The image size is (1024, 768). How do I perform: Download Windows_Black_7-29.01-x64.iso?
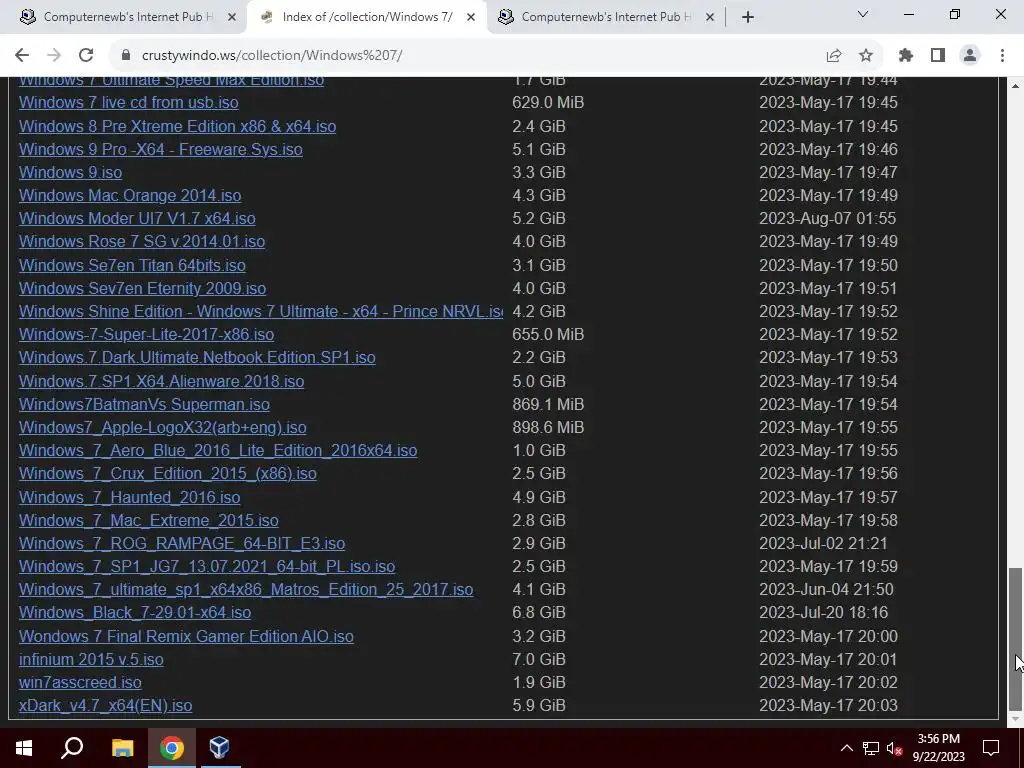(135, 613)
